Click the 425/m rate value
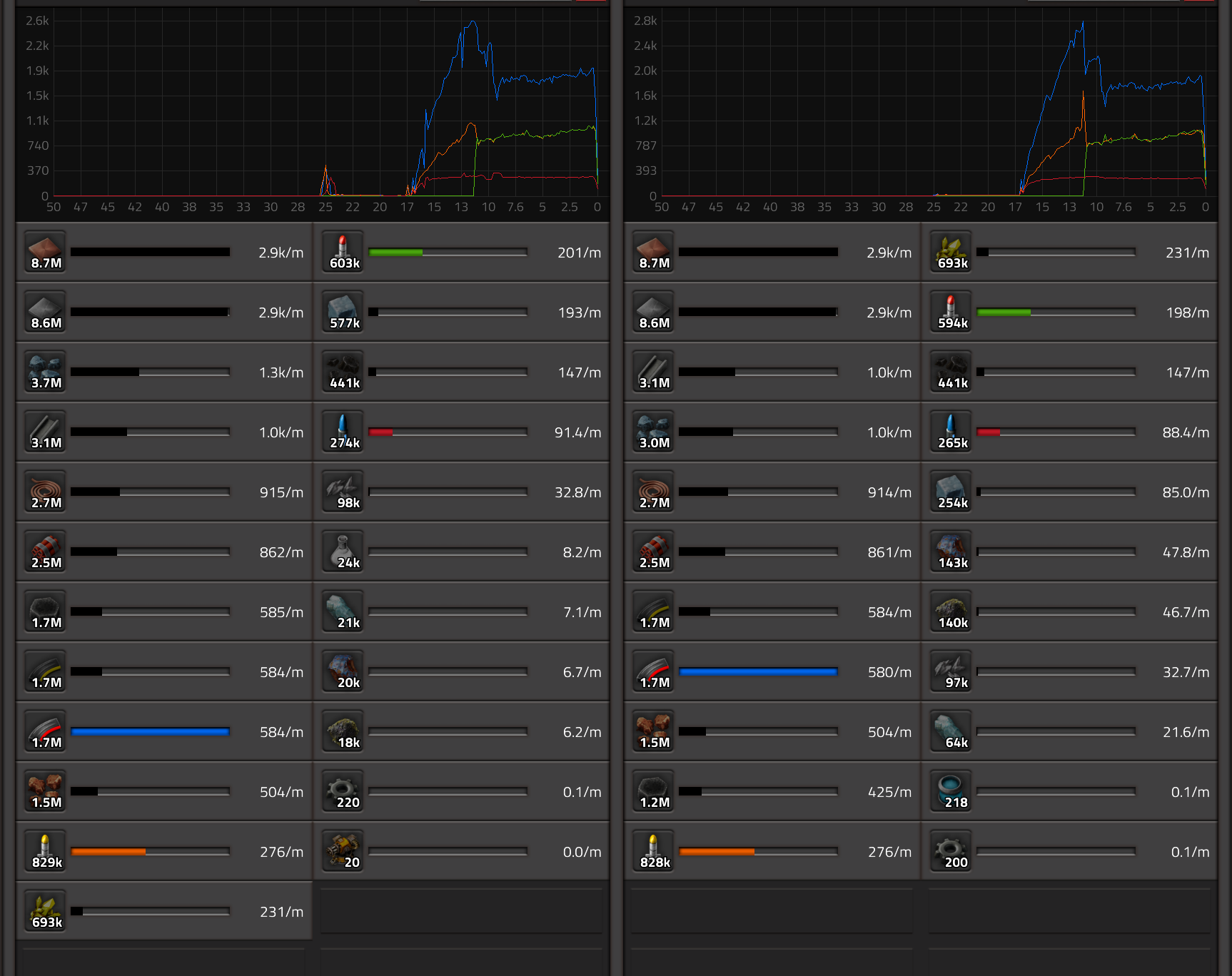 click(890, 792)
